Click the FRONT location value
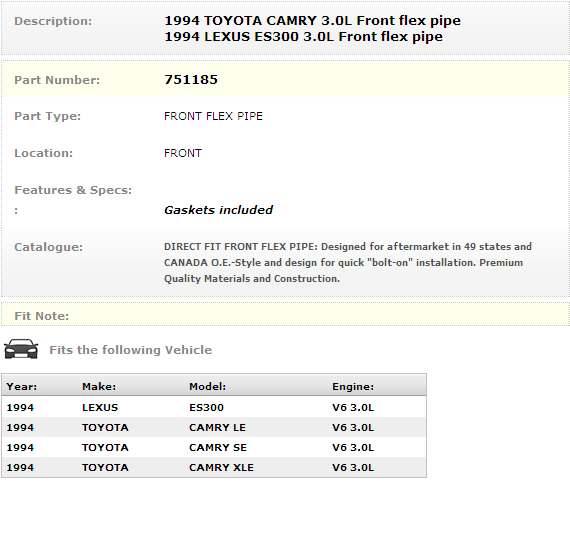Screen dimensions: 570x541 click(183, 153)
